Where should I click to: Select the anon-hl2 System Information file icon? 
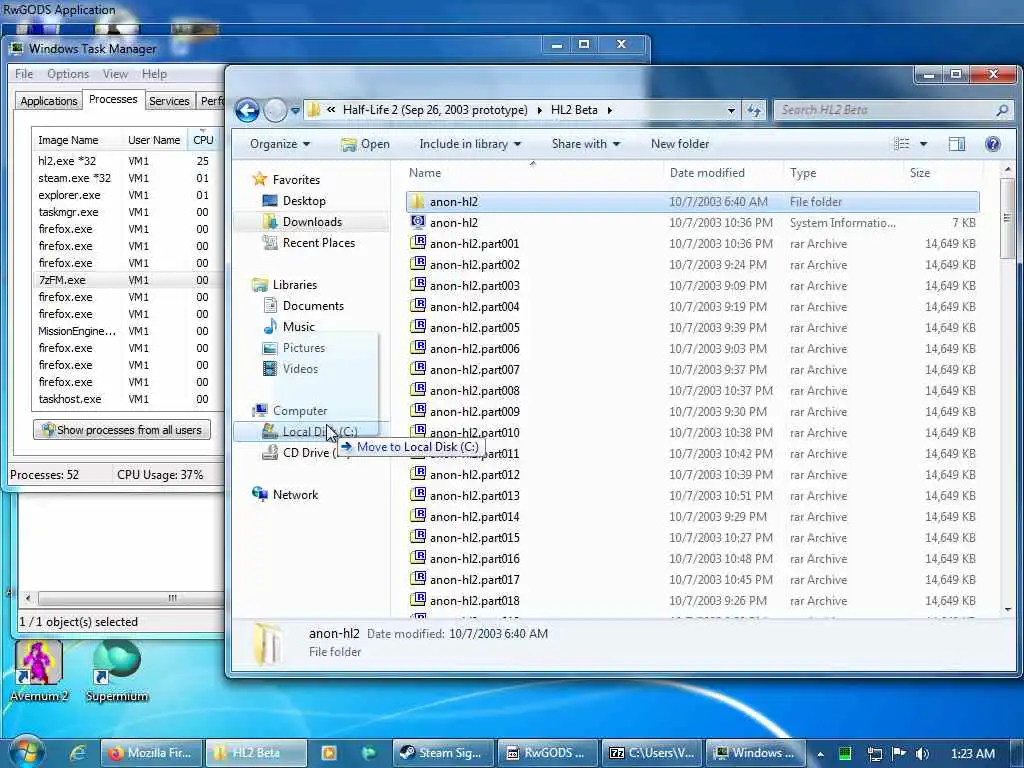tap(418, 222)
